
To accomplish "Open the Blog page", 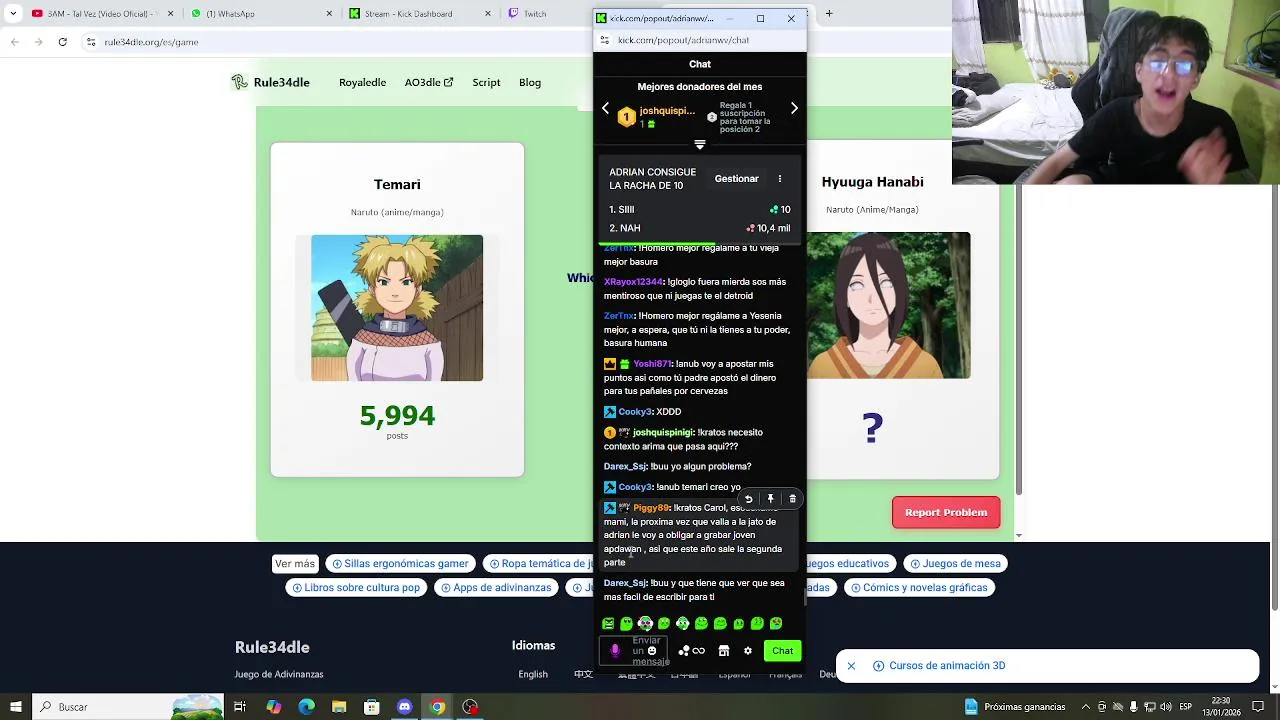I will pyautogui.click(x=530, y=83).
